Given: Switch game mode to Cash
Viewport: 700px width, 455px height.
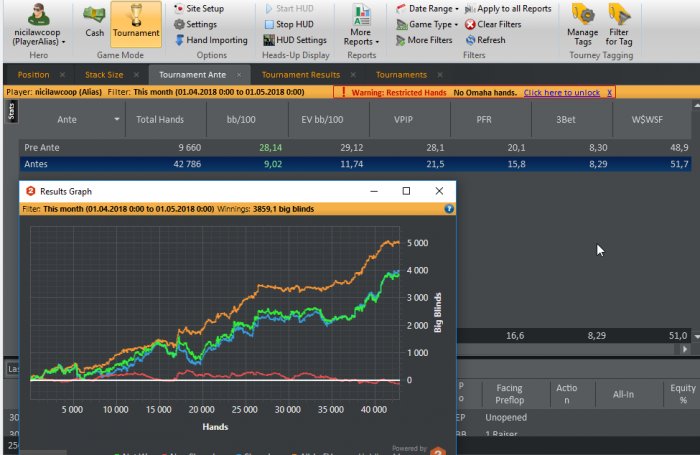Looking at the screenshot, I should (x=94, y=22).
